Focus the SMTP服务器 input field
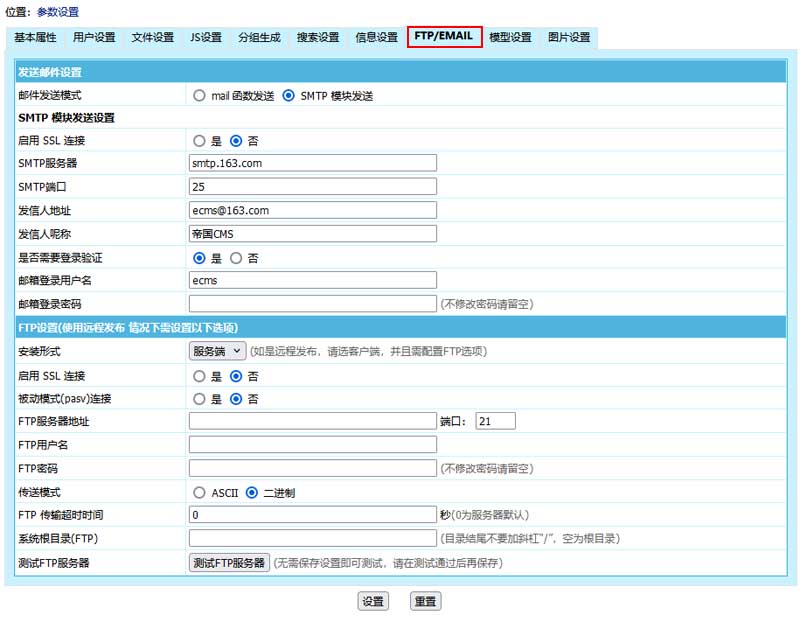The width and height of the screenshot is (800, 629). [x=312, y=163]
